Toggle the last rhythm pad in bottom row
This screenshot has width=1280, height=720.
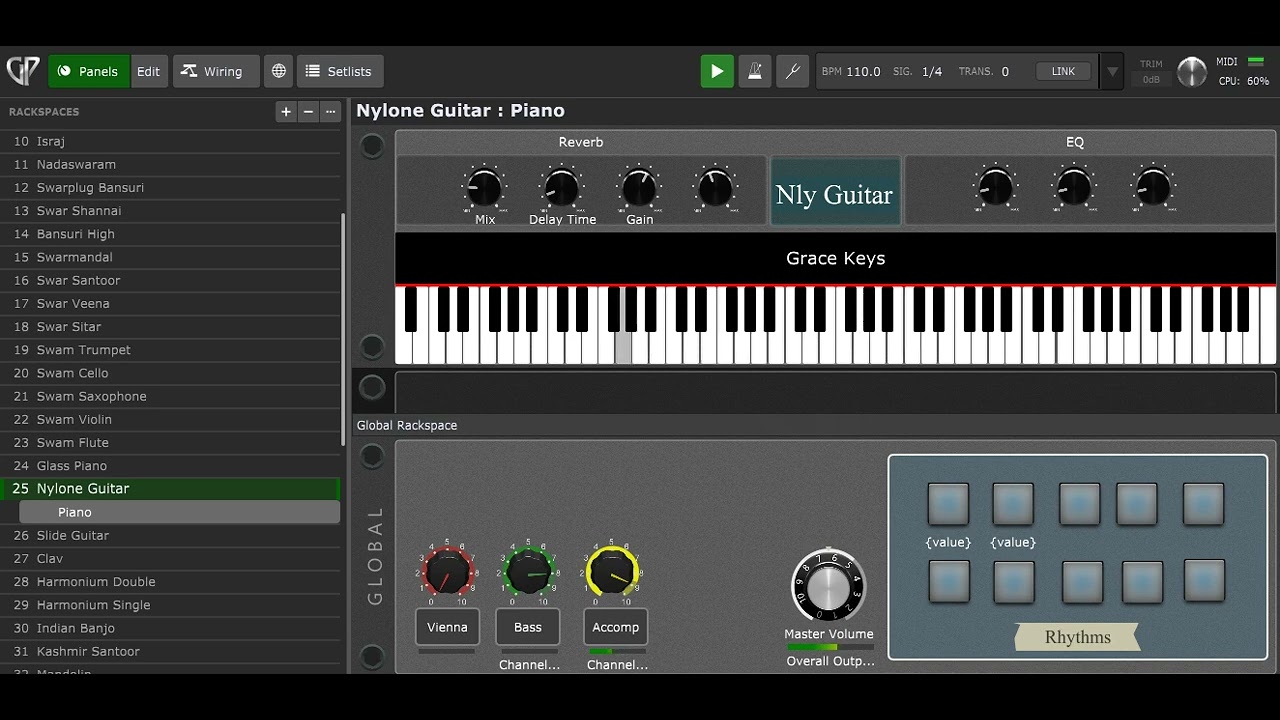pyautogui.click(x=1204, y=580)
